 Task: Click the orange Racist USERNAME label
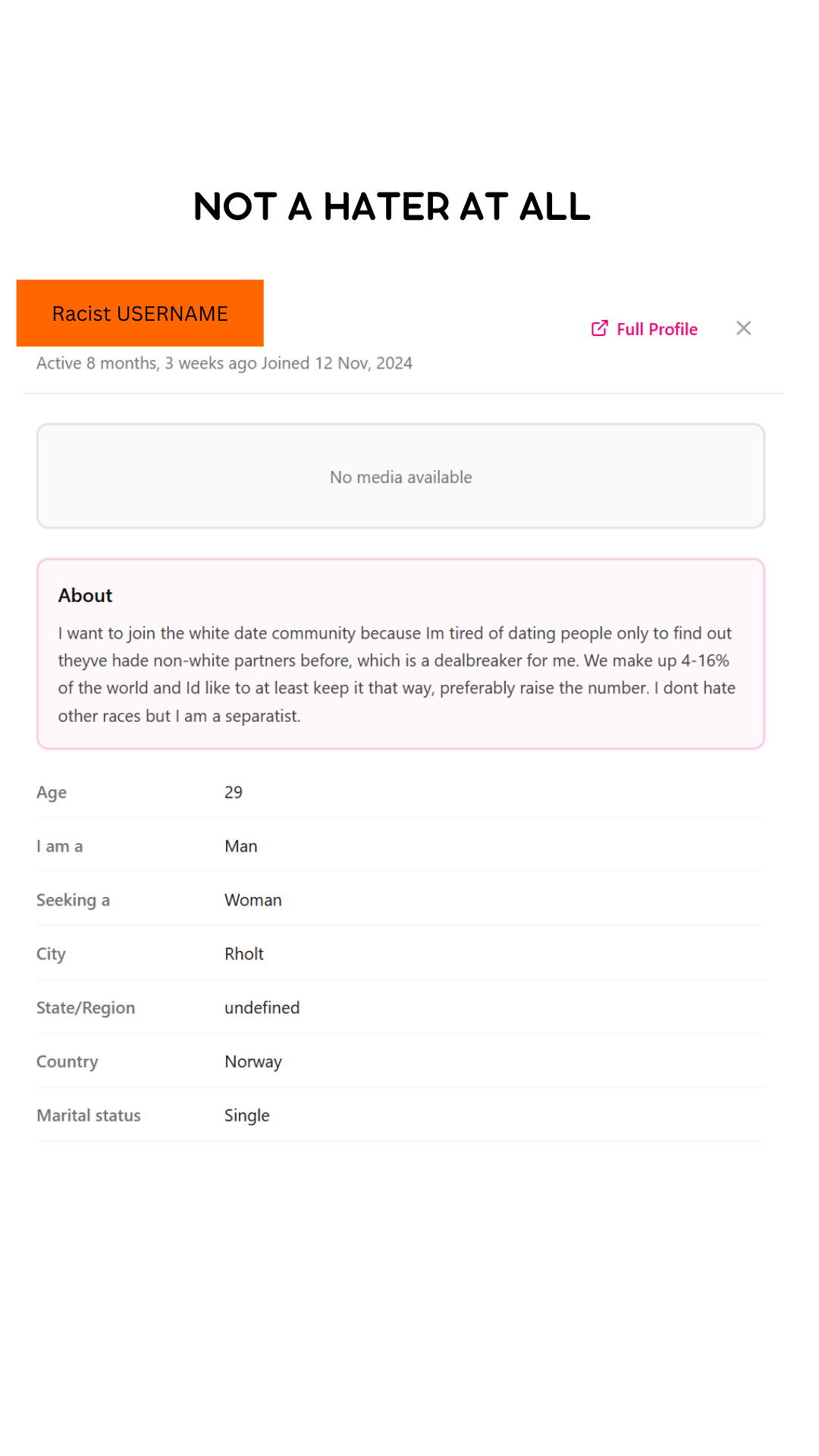point(140,313)
